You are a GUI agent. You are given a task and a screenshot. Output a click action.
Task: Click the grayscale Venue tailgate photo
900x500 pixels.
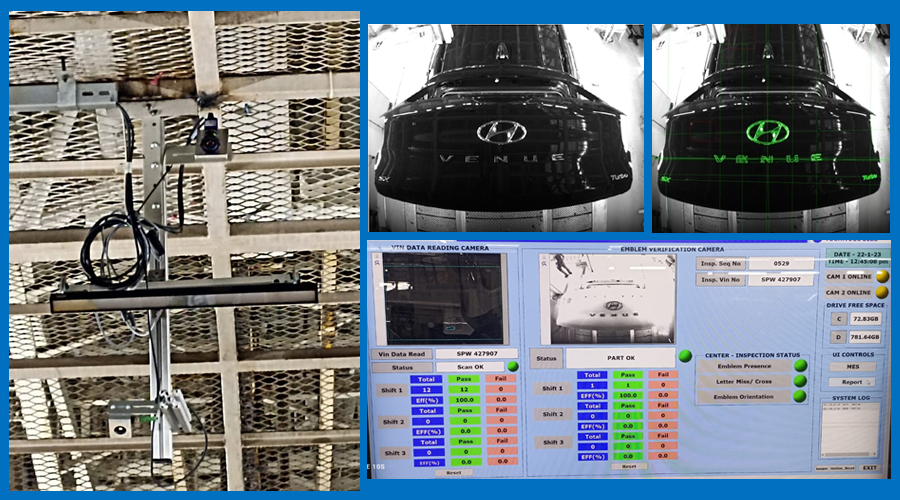(506, 128)
